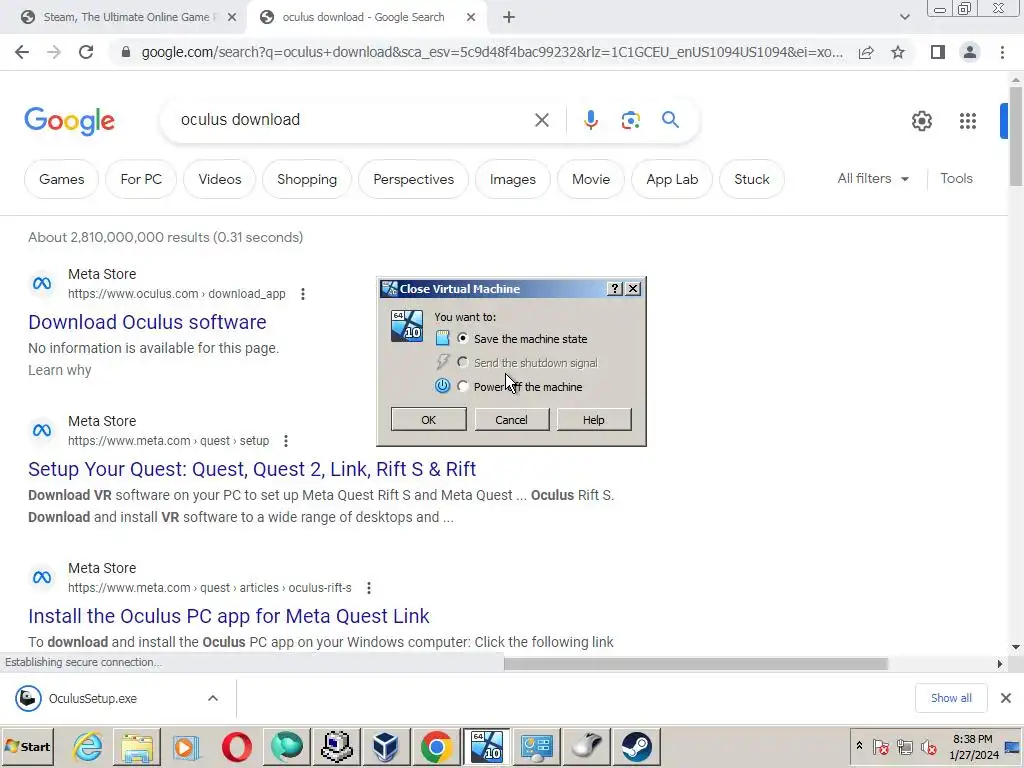The image size is (1024, 768).
Task: Click the Learn why link
Action: [59, 370]
